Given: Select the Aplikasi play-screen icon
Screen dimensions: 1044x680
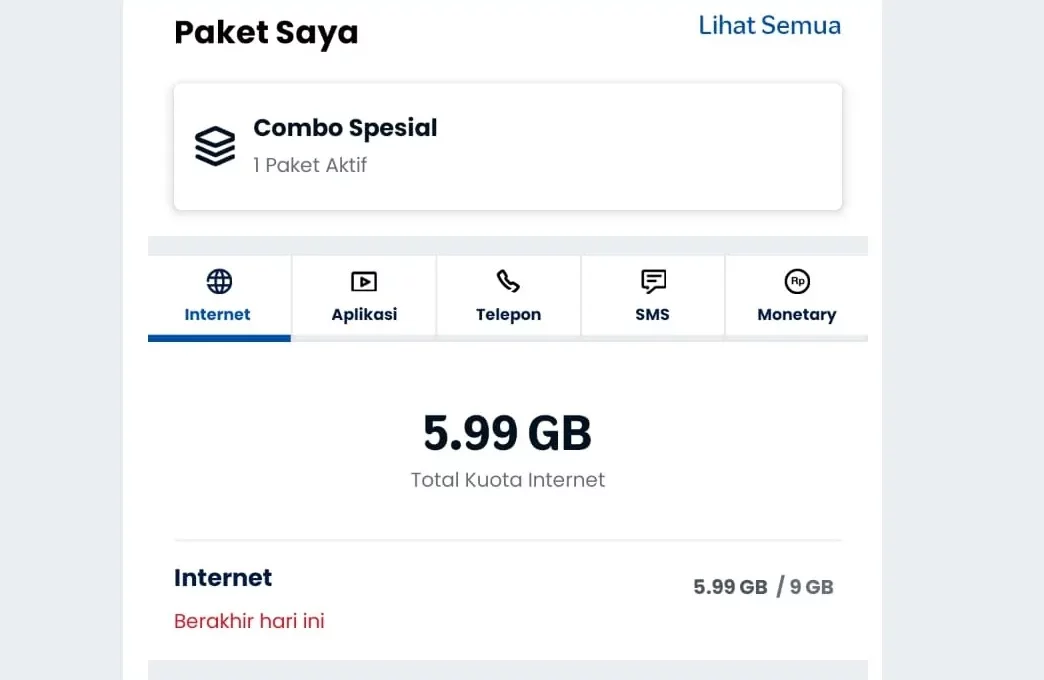Looking at the screenshot, I should click(364, 282).
